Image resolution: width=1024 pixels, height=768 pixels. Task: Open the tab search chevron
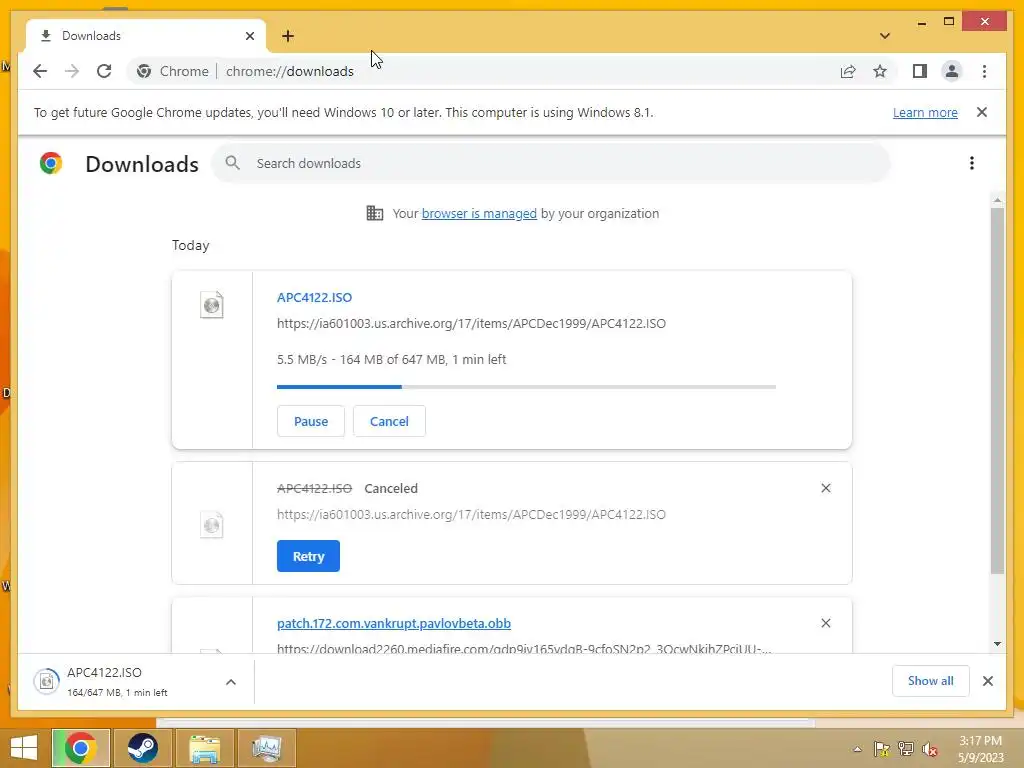click(885, 36)
